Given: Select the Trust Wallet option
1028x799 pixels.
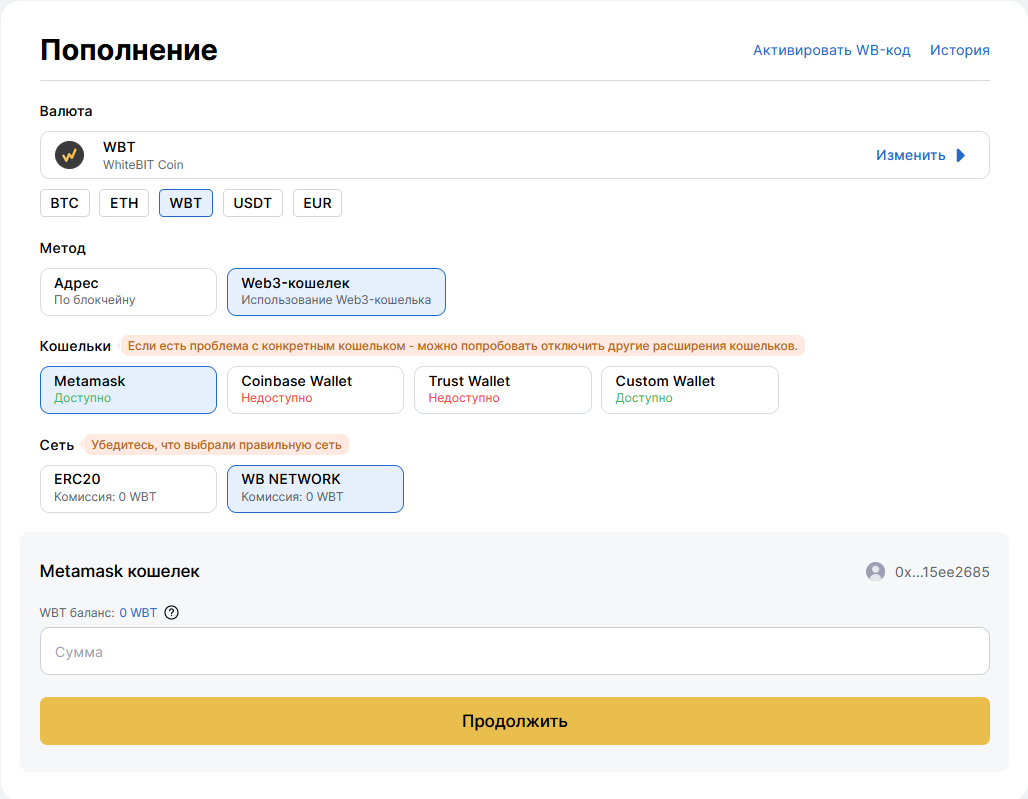Looking at the screenshot, I should [503, 390].
